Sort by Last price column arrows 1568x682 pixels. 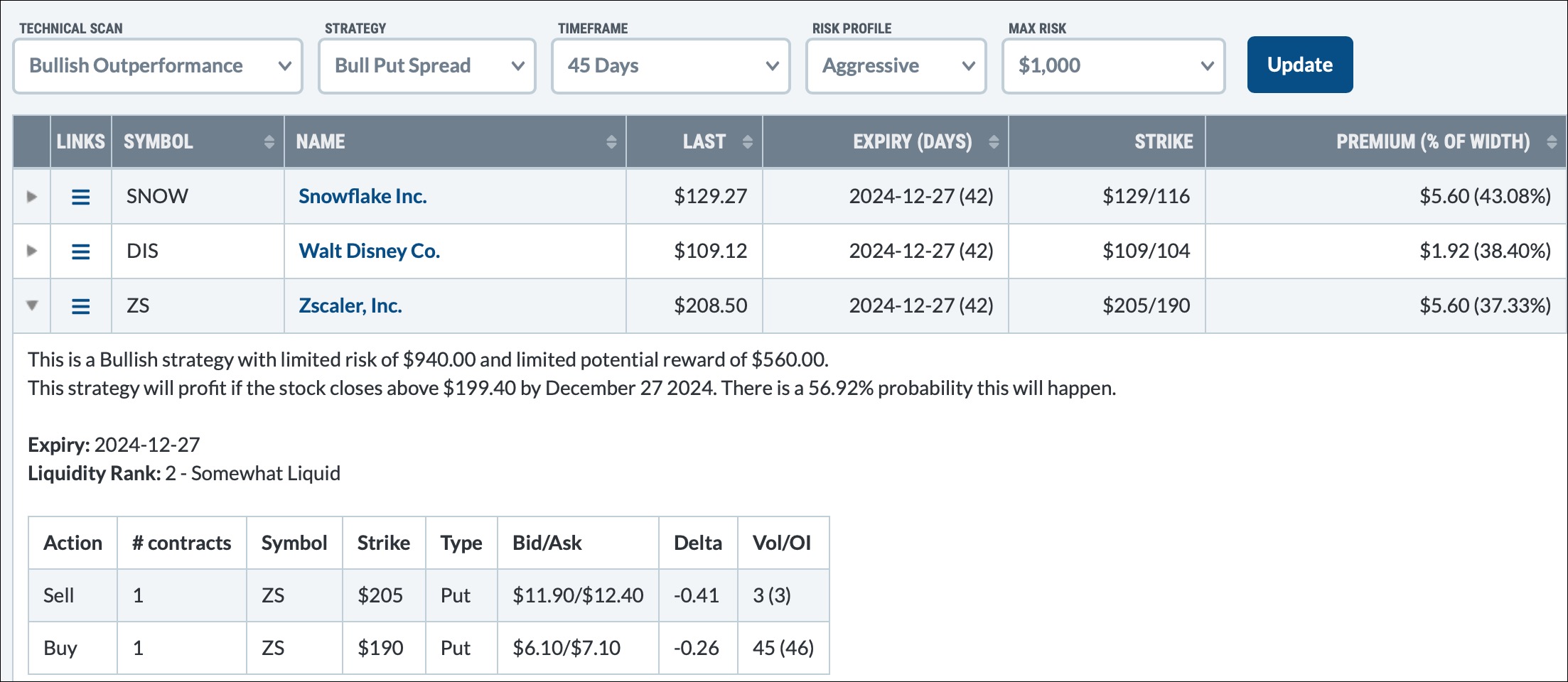tap(747, 142)
